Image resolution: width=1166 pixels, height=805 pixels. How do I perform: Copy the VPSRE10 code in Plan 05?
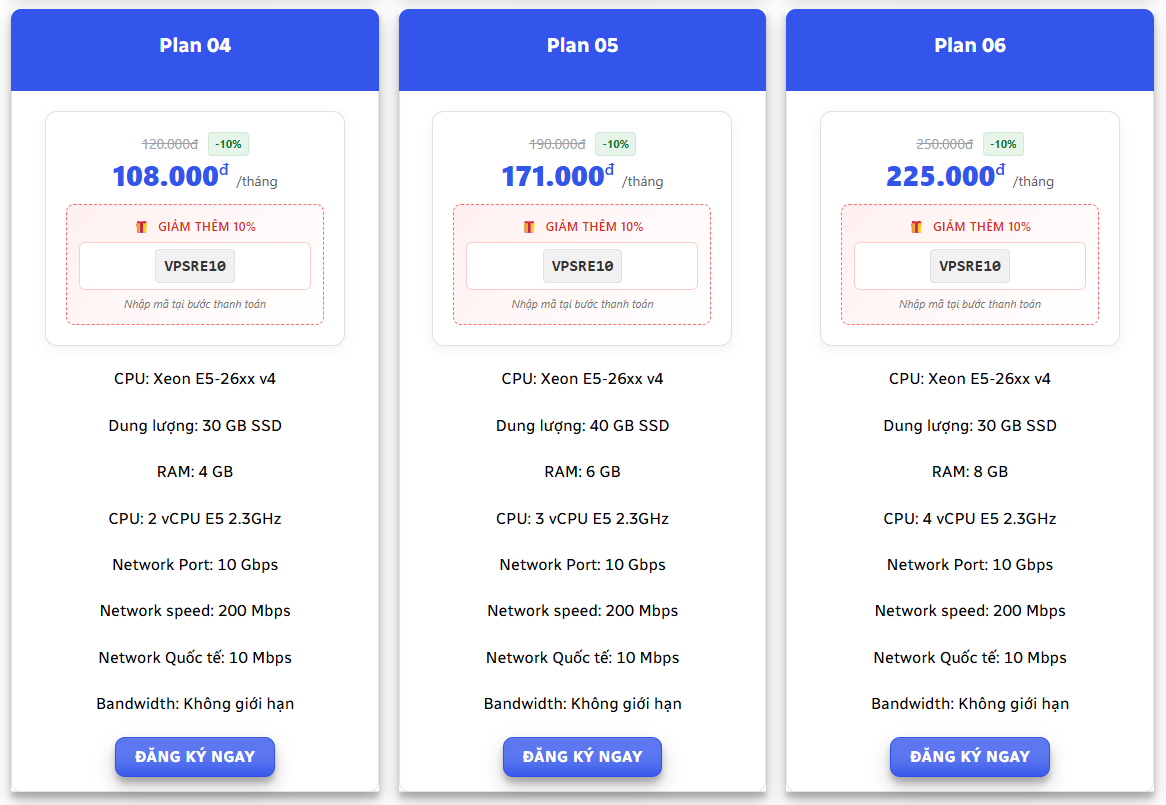(x=582, y=266)
